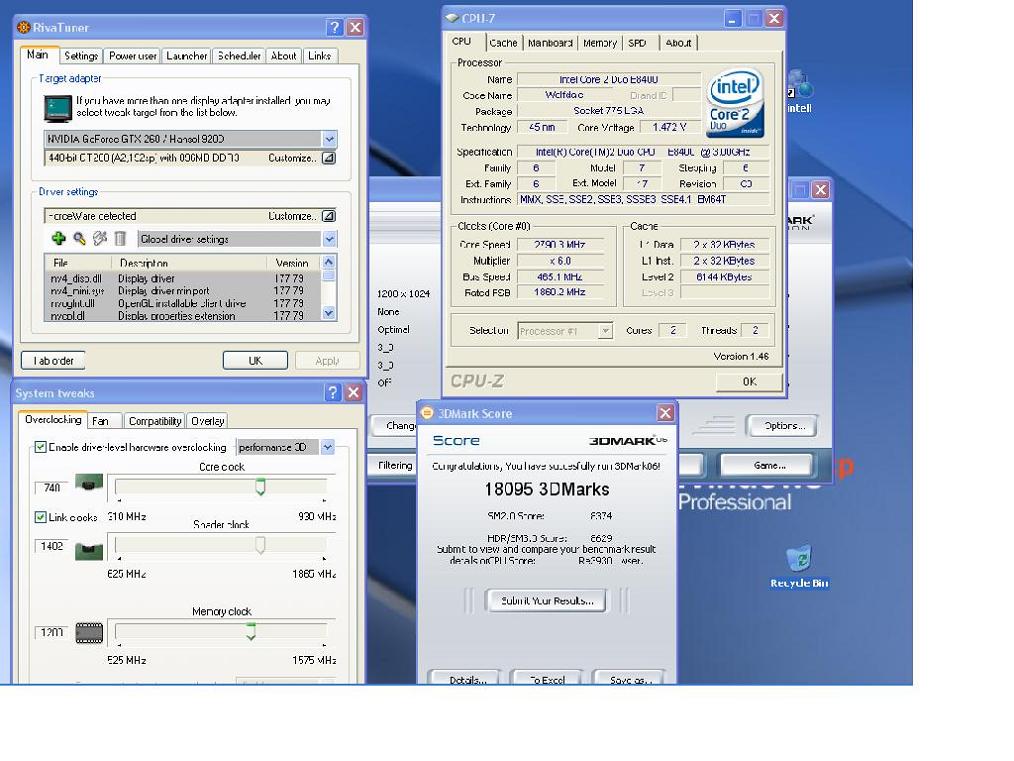This screenshot has width=1014, height=761.
Task: Switch to the Power user tab
Action: (133, 56)
